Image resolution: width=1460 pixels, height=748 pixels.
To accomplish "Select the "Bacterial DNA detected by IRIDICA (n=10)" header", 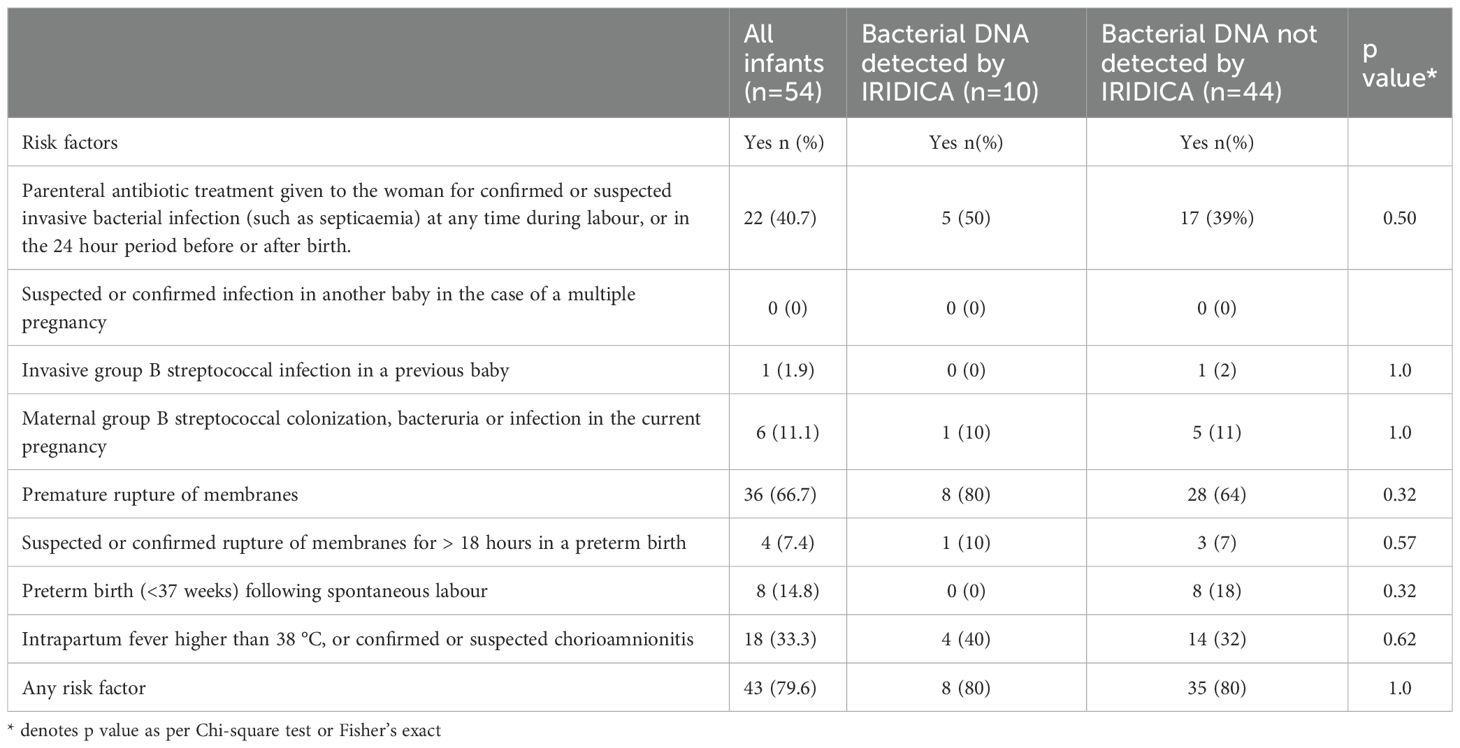I will (945, 63).
